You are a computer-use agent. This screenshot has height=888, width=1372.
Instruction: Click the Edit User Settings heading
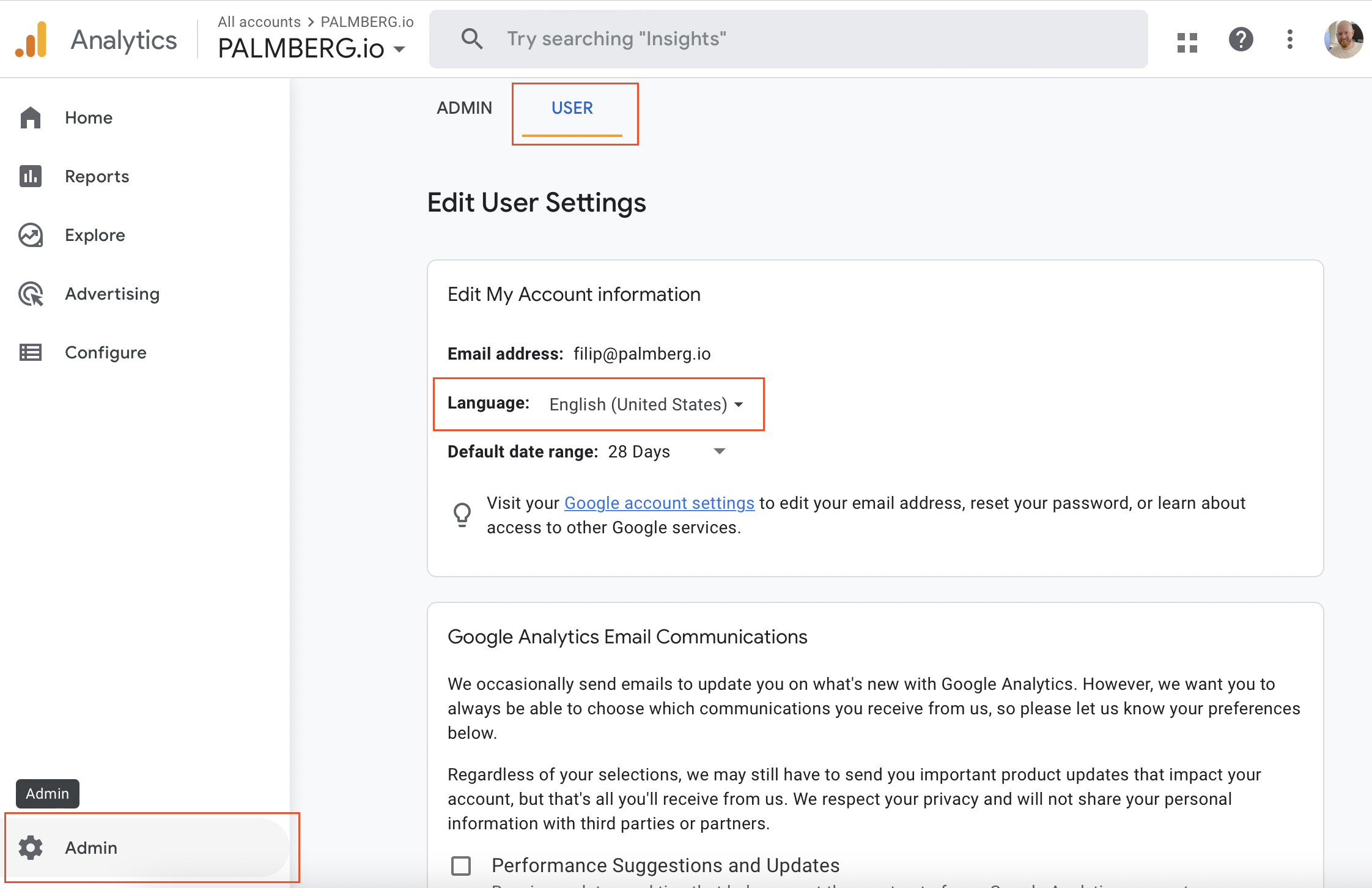(536, 202)
